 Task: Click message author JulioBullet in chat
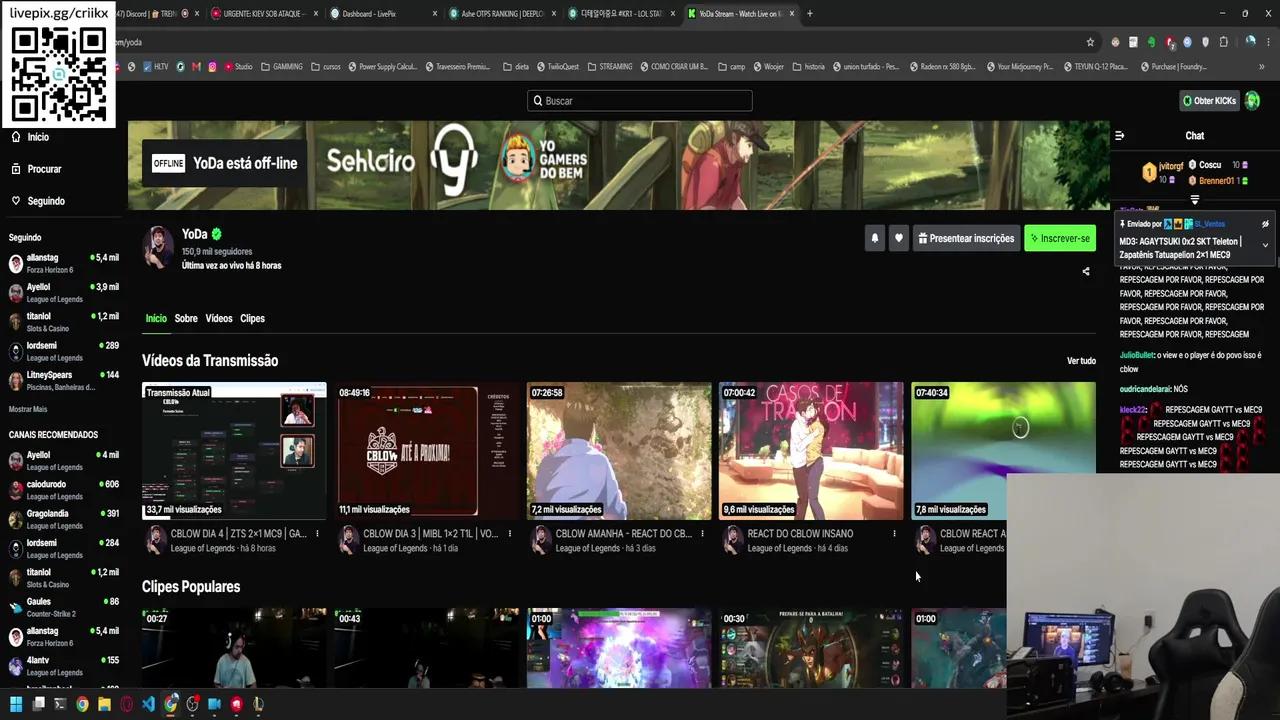(x=1137, y=355)
